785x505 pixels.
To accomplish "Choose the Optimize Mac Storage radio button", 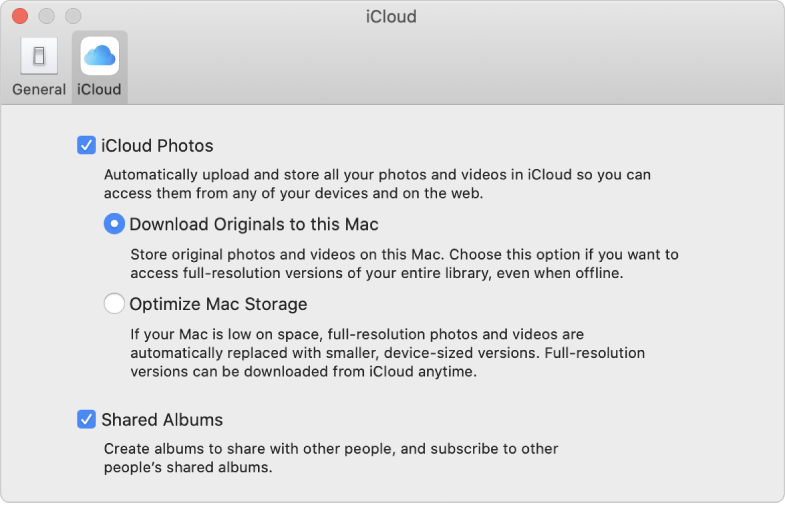I will pos(115,303).
